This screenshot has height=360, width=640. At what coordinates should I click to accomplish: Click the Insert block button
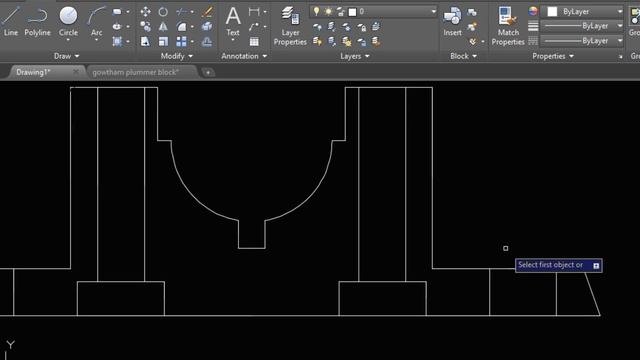pyautogui.click(x=452, y=21)
